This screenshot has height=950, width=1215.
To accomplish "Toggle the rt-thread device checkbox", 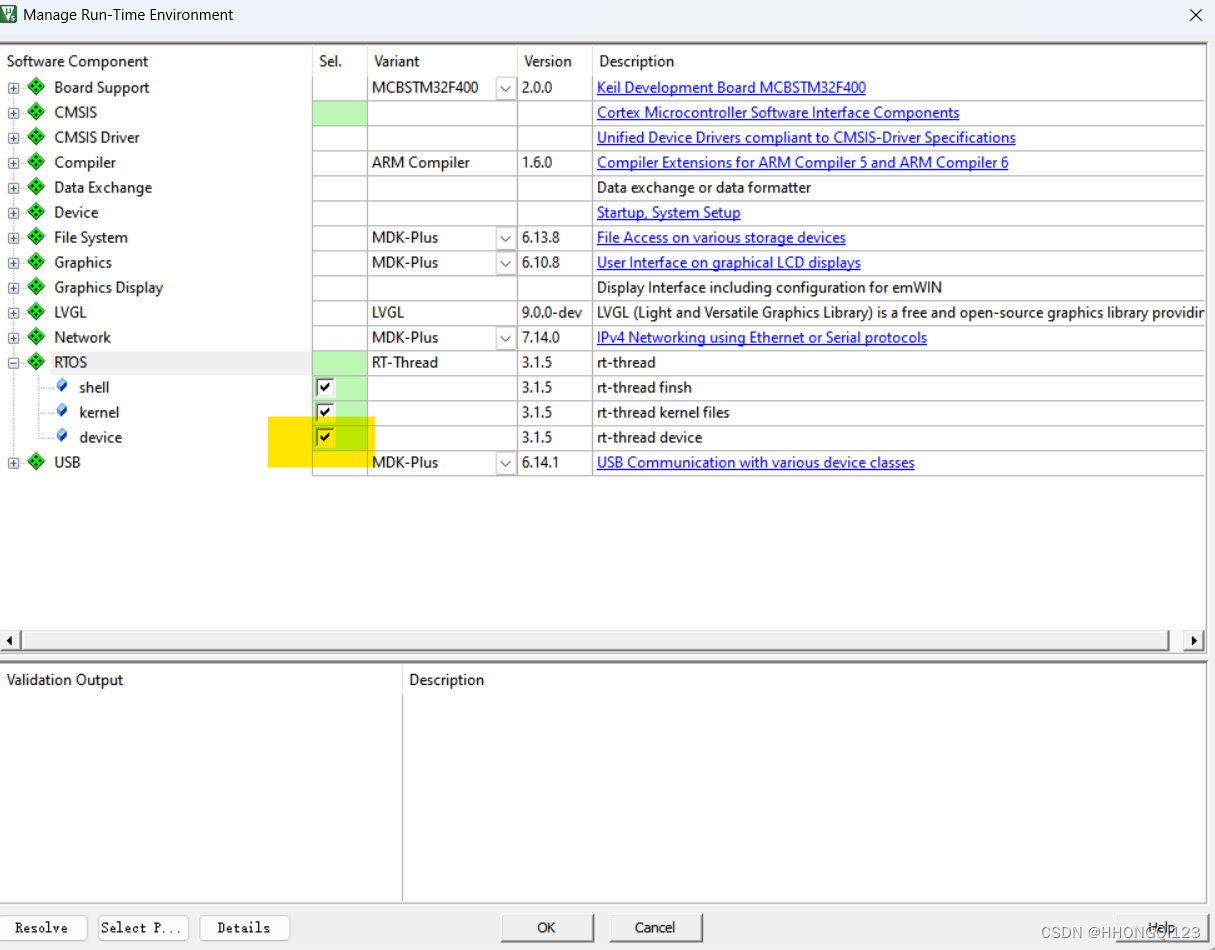I will (325, 437).
